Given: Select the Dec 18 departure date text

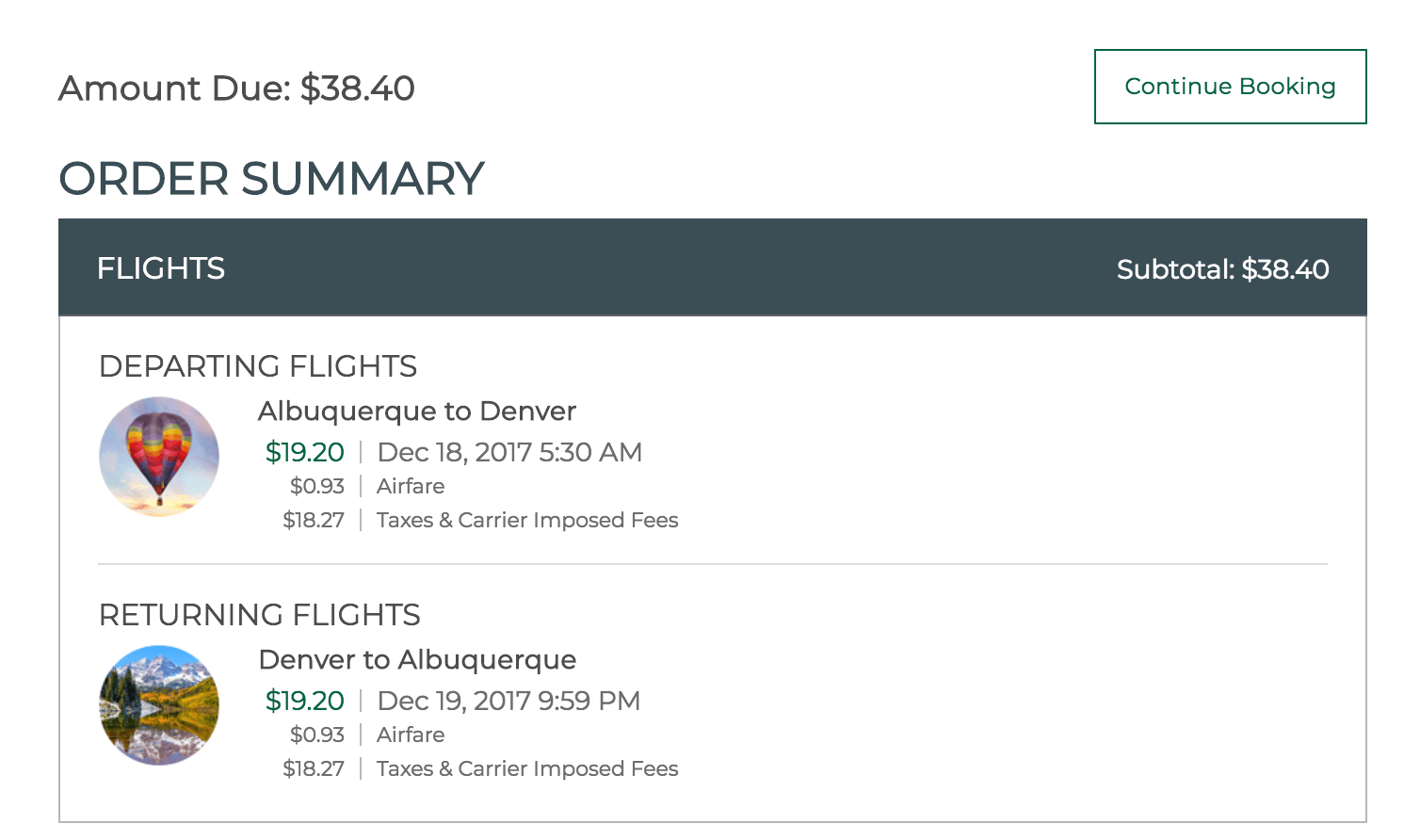Looking at the screenshot, I should [x=508, y=452].
